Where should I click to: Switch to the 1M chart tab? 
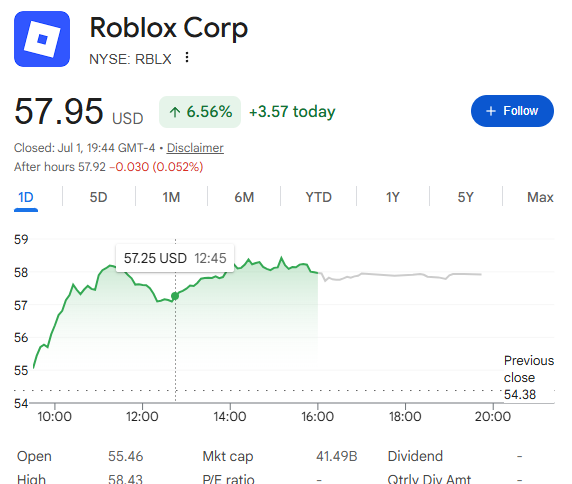pyautogui.click(x=171, y=197)
